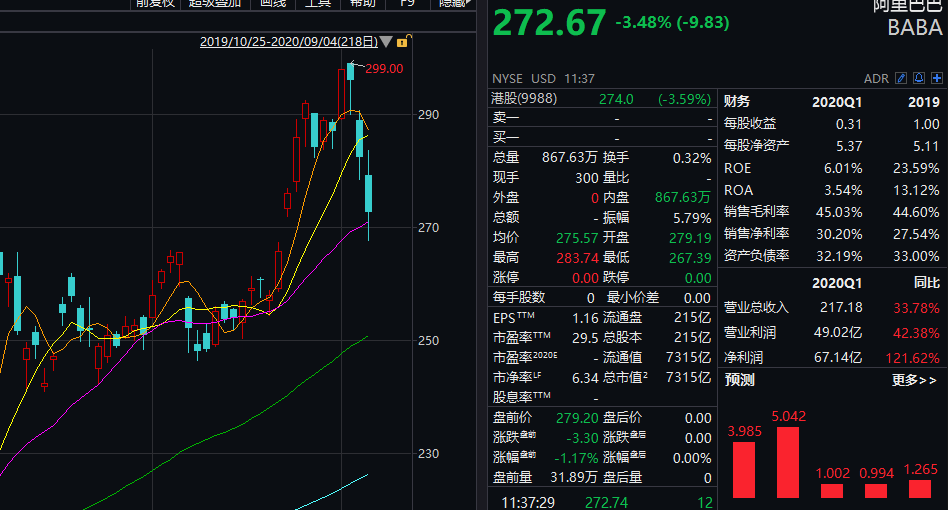
Task: Click the 换手 turnover value 0.32%
Action: click(692, 158)
